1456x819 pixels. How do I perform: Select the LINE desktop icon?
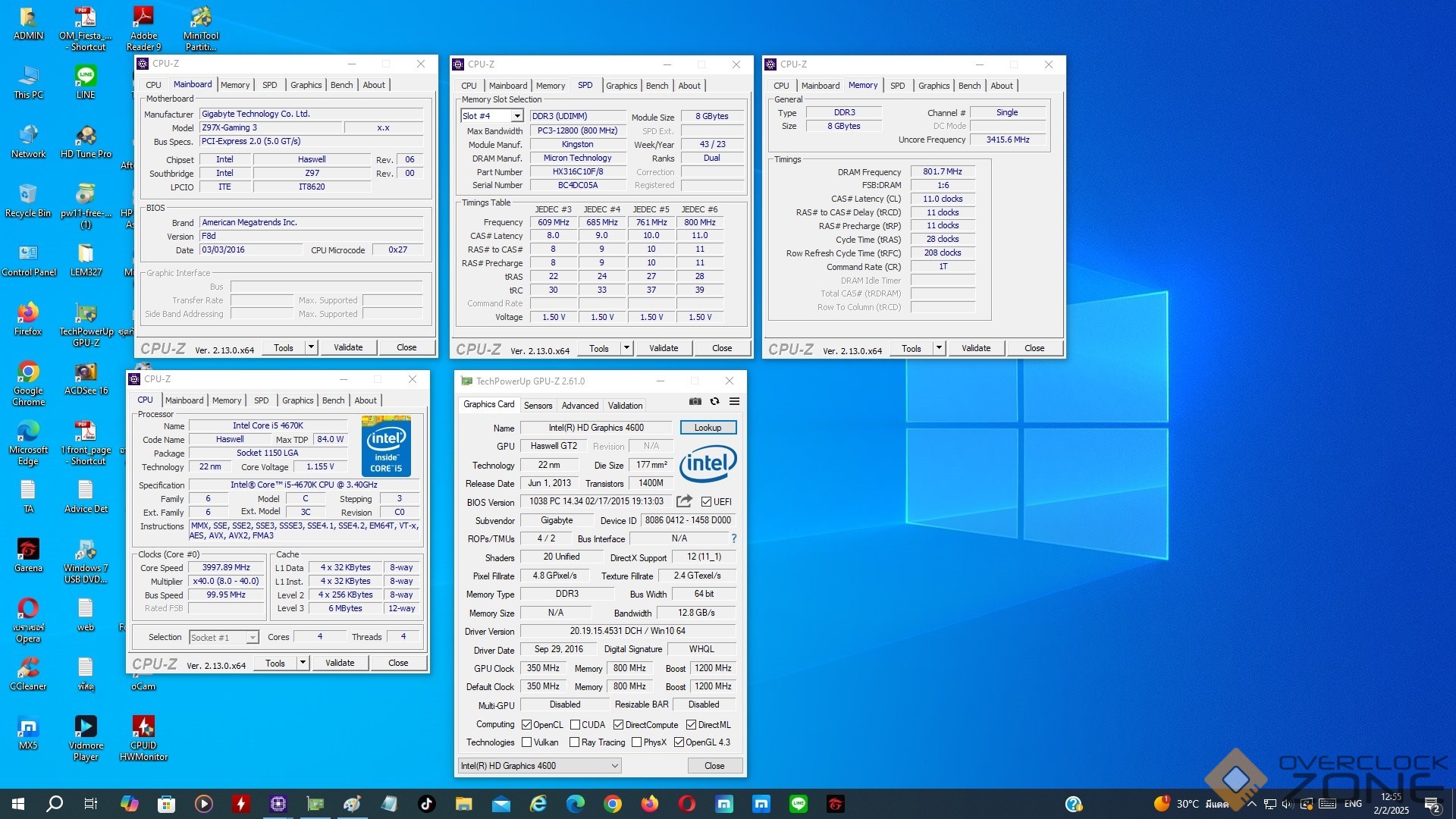coord(86,83)
